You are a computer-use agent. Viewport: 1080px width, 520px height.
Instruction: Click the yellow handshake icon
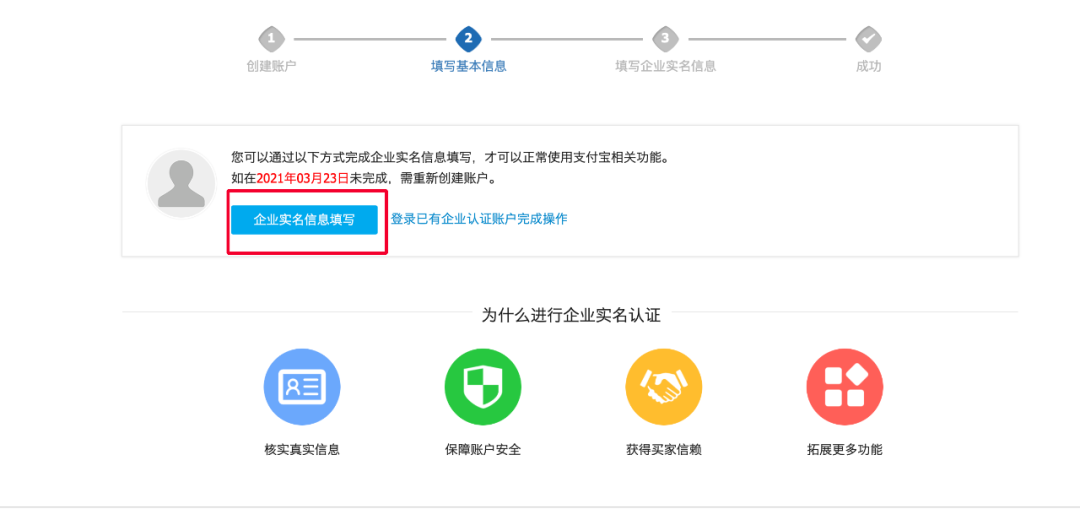[x=664, y=387]
